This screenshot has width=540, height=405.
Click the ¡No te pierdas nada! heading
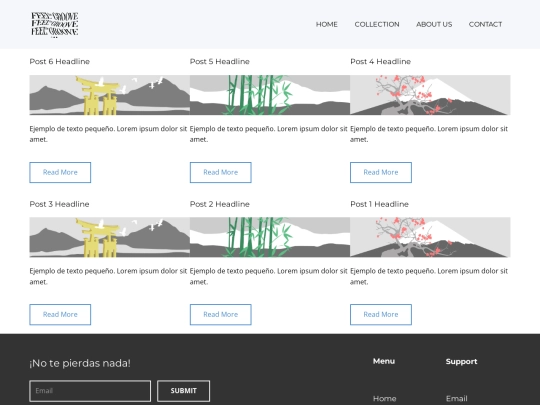80,363
